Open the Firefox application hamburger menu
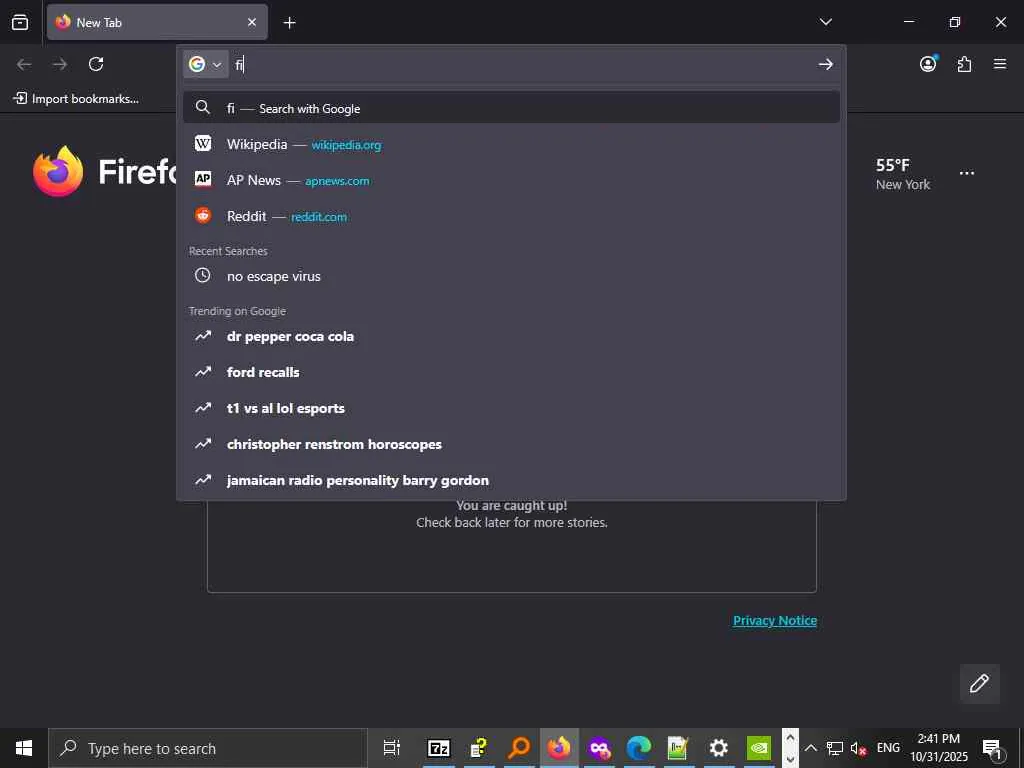This screenshot has height=768, width=1024. point(1000,64)
